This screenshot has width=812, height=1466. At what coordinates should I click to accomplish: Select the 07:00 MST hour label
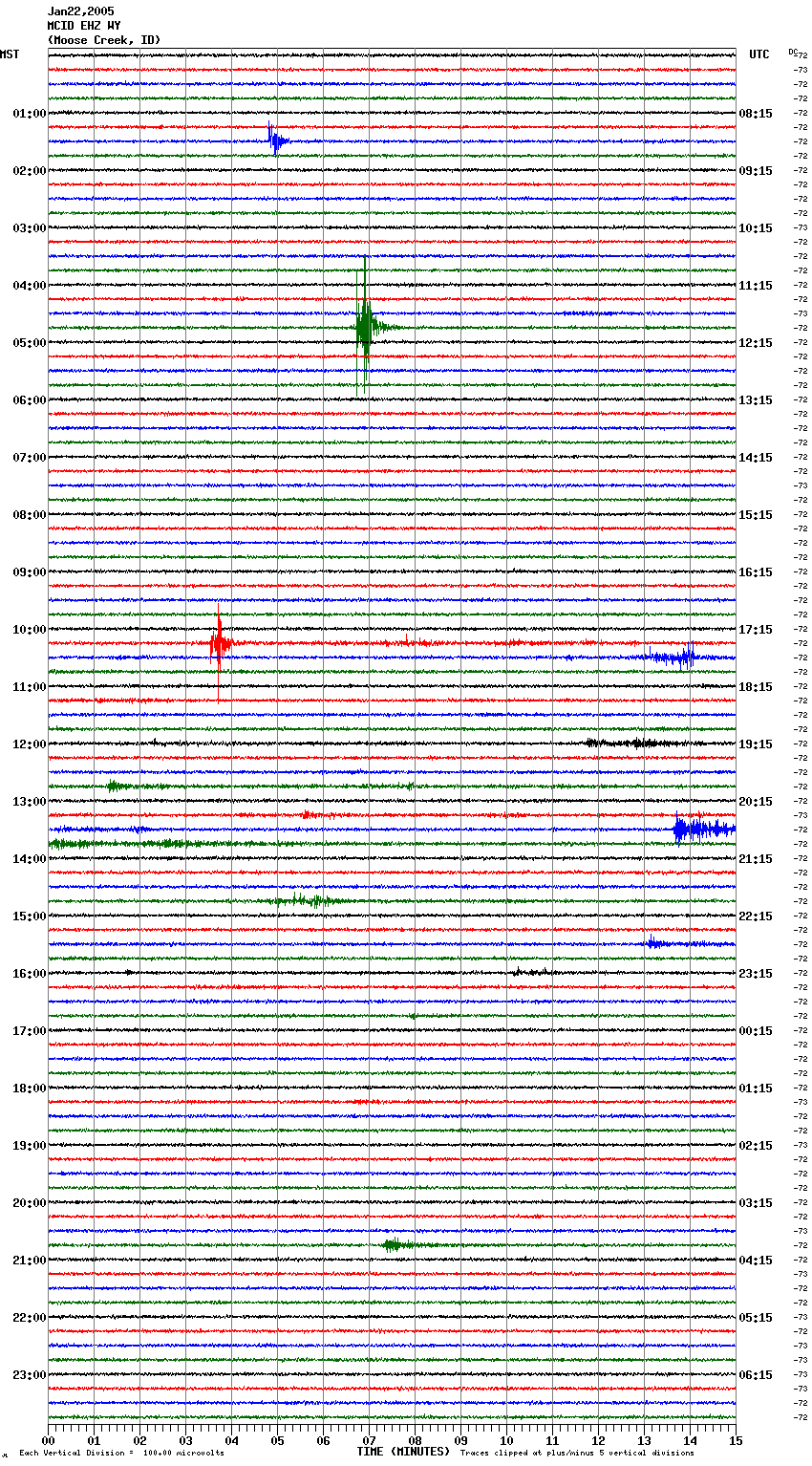(x=29, y=458)
